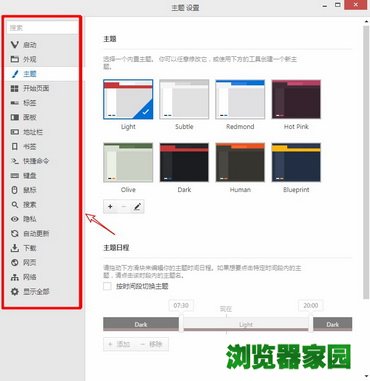The width and height of the screenshot is (370, 381).
Task: Open the 外观 (Appearance) folder icon section
Action: 42,59
